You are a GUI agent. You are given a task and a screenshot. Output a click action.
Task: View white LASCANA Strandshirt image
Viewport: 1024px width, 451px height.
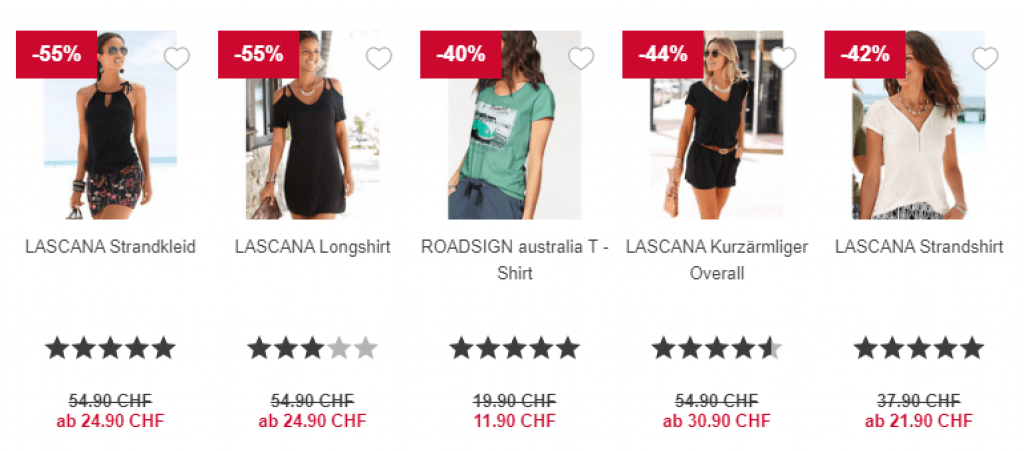point(919,125)
